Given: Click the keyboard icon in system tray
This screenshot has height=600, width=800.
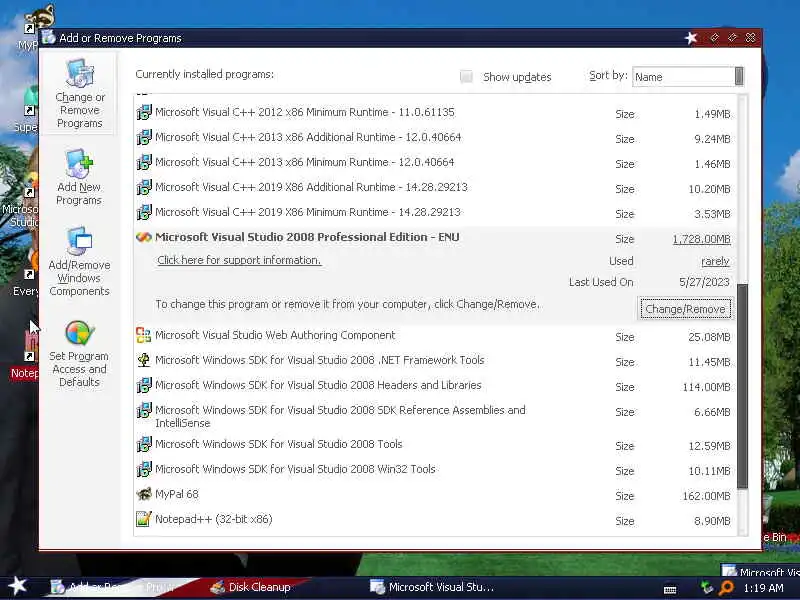Looking at the screenshot, I should (x=670, y=589).
